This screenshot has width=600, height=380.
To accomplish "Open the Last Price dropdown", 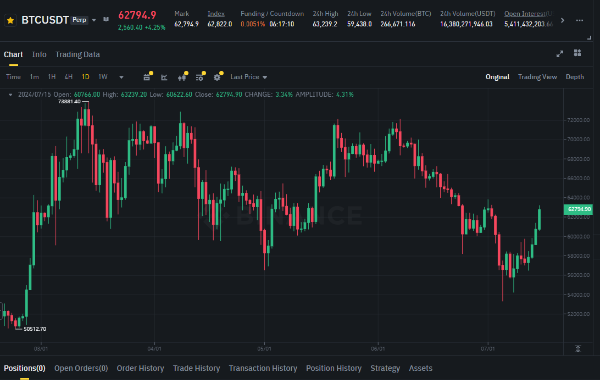I will point(248,77).
